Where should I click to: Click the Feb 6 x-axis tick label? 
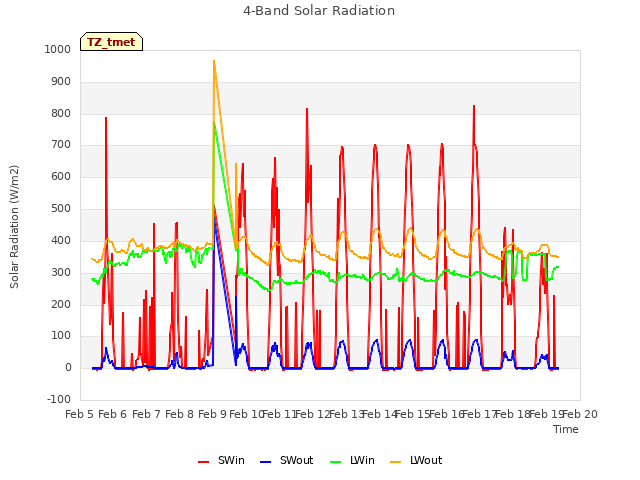[x=112, y=414]
